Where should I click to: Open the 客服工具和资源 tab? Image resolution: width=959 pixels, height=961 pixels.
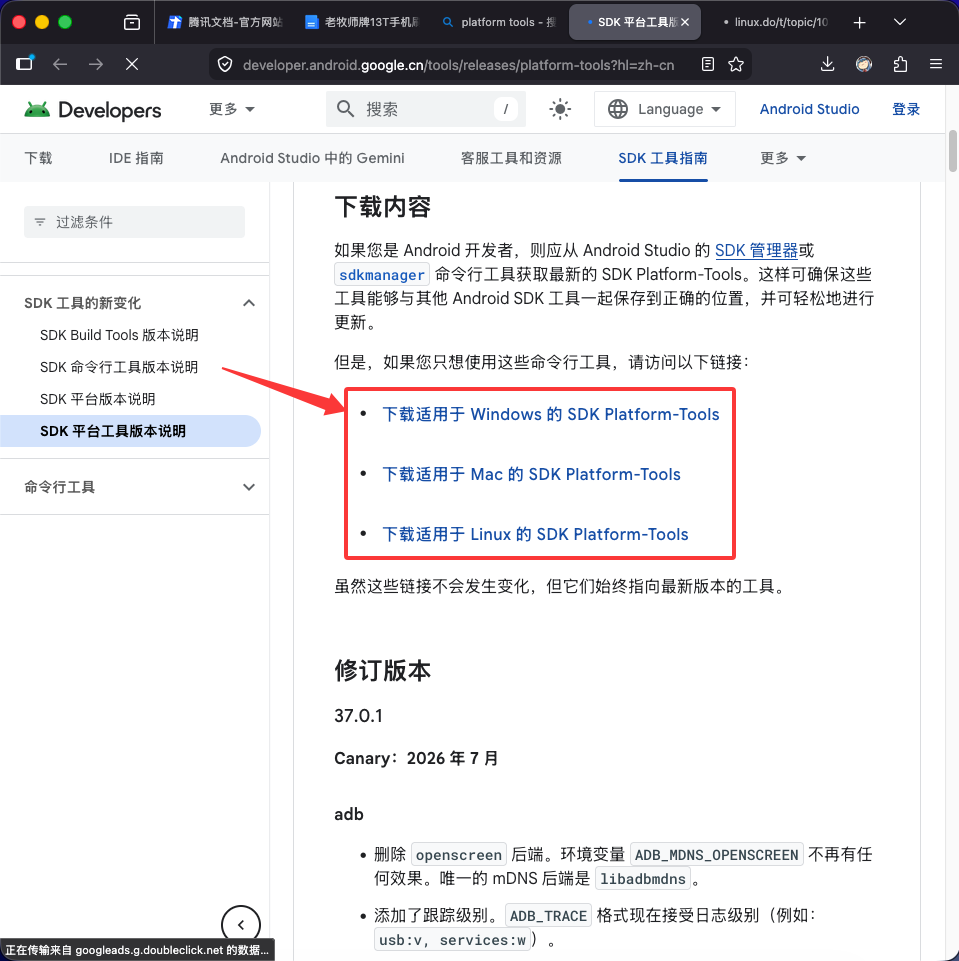coord(511,158)
